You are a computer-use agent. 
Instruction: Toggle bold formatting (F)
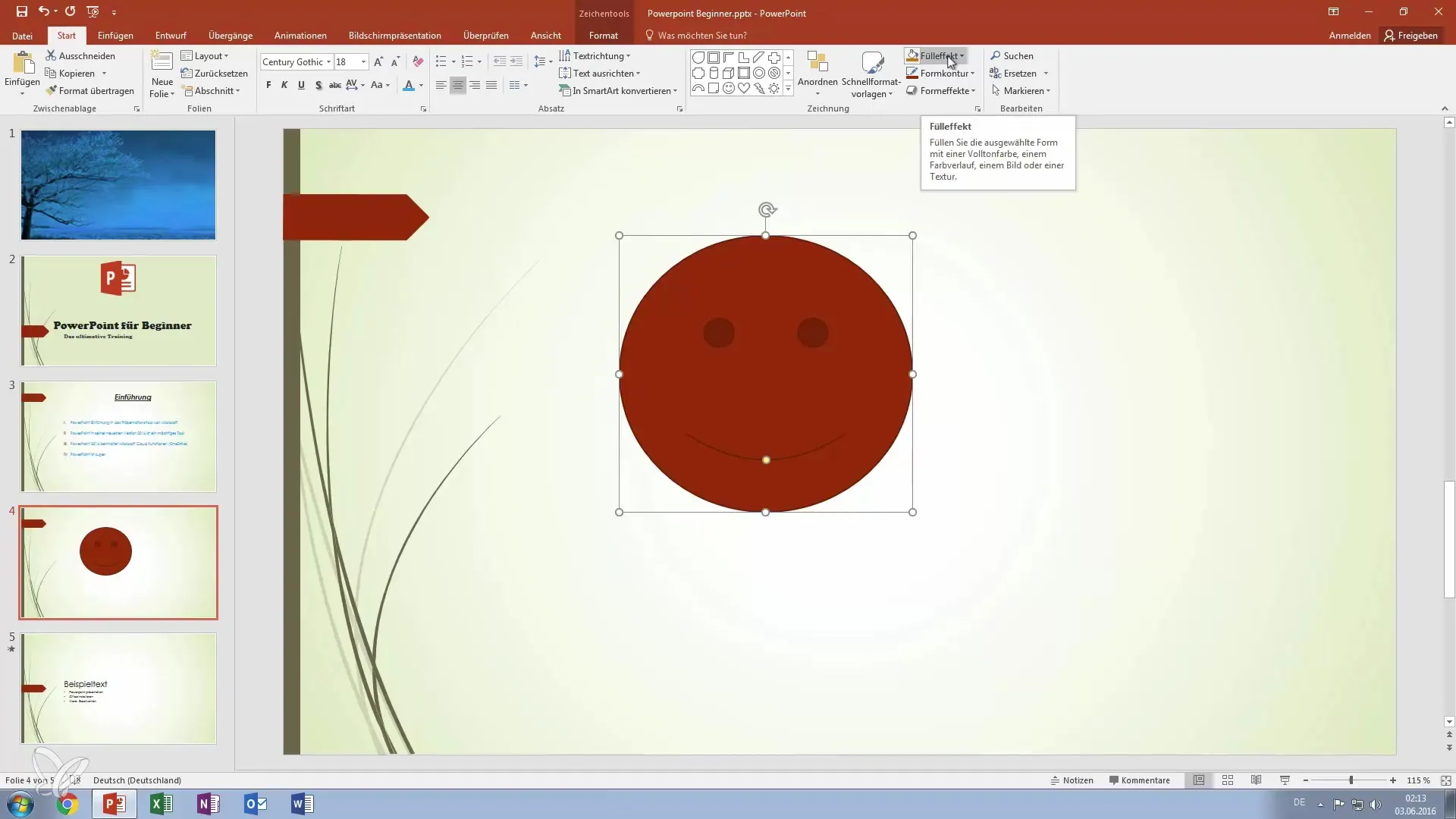coord(268,85)
